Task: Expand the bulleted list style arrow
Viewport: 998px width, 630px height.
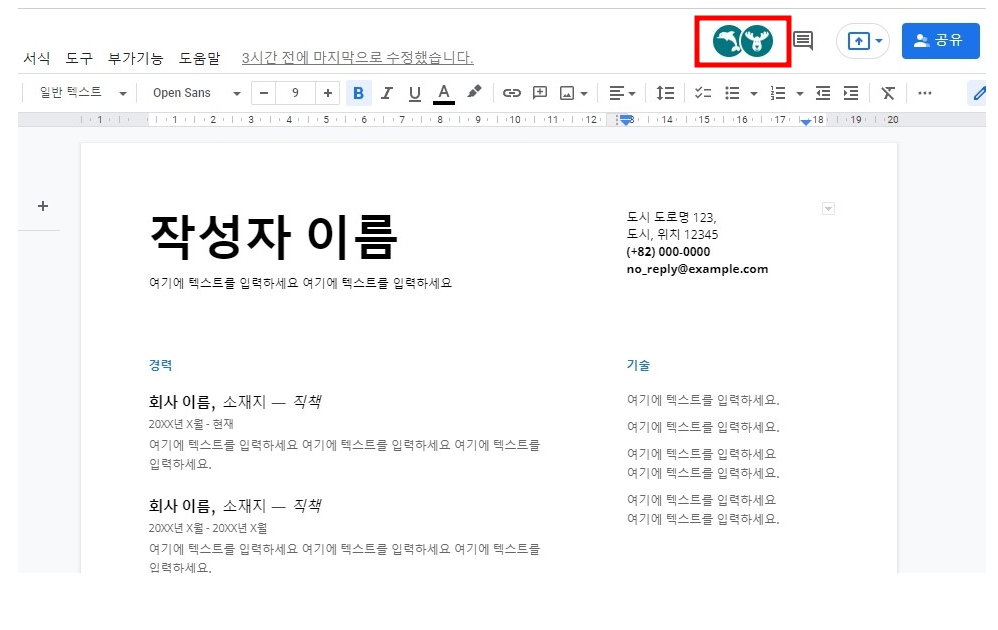Action: [x=754, y=94]
